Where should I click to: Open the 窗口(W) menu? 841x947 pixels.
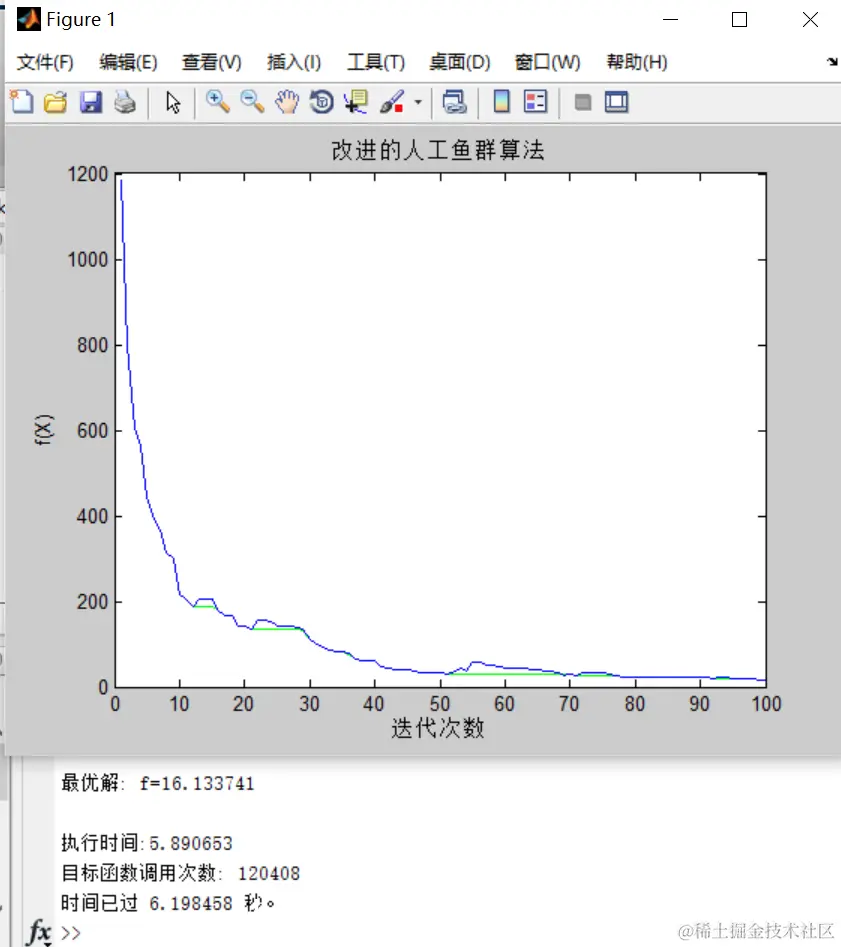coord(547,62)
